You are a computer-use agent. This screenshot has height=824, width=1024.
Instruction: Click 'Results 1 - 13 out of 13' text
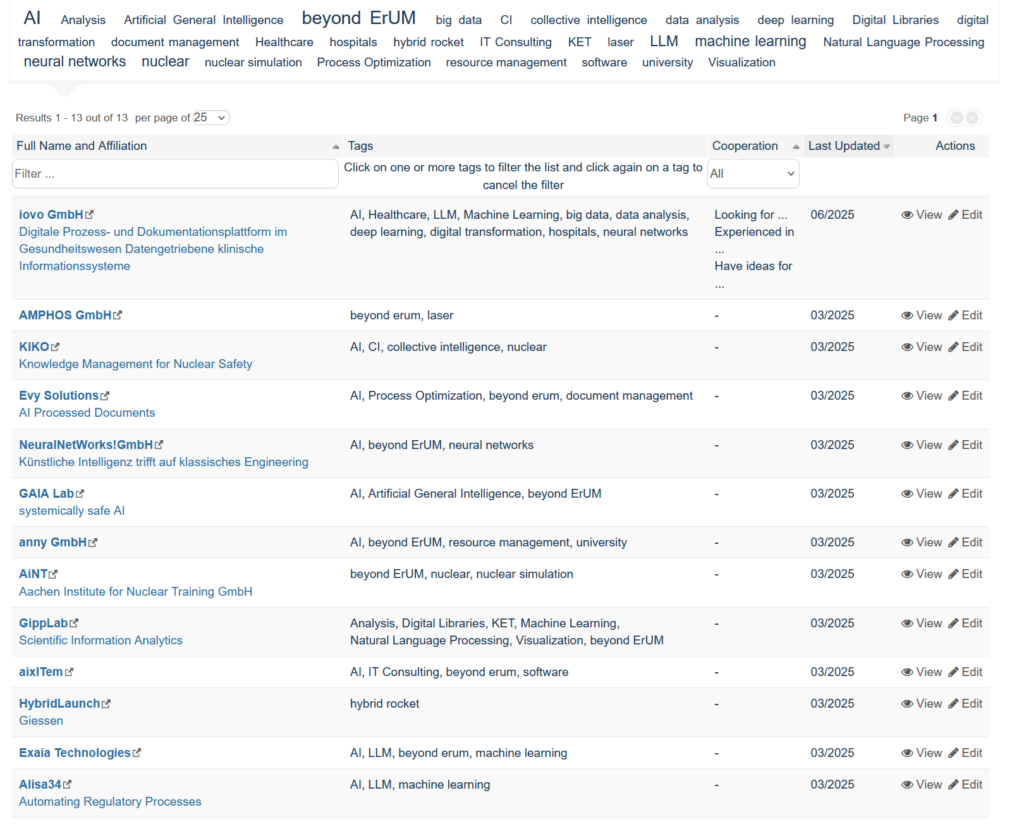pyautogui.click(x=72, y=118)
